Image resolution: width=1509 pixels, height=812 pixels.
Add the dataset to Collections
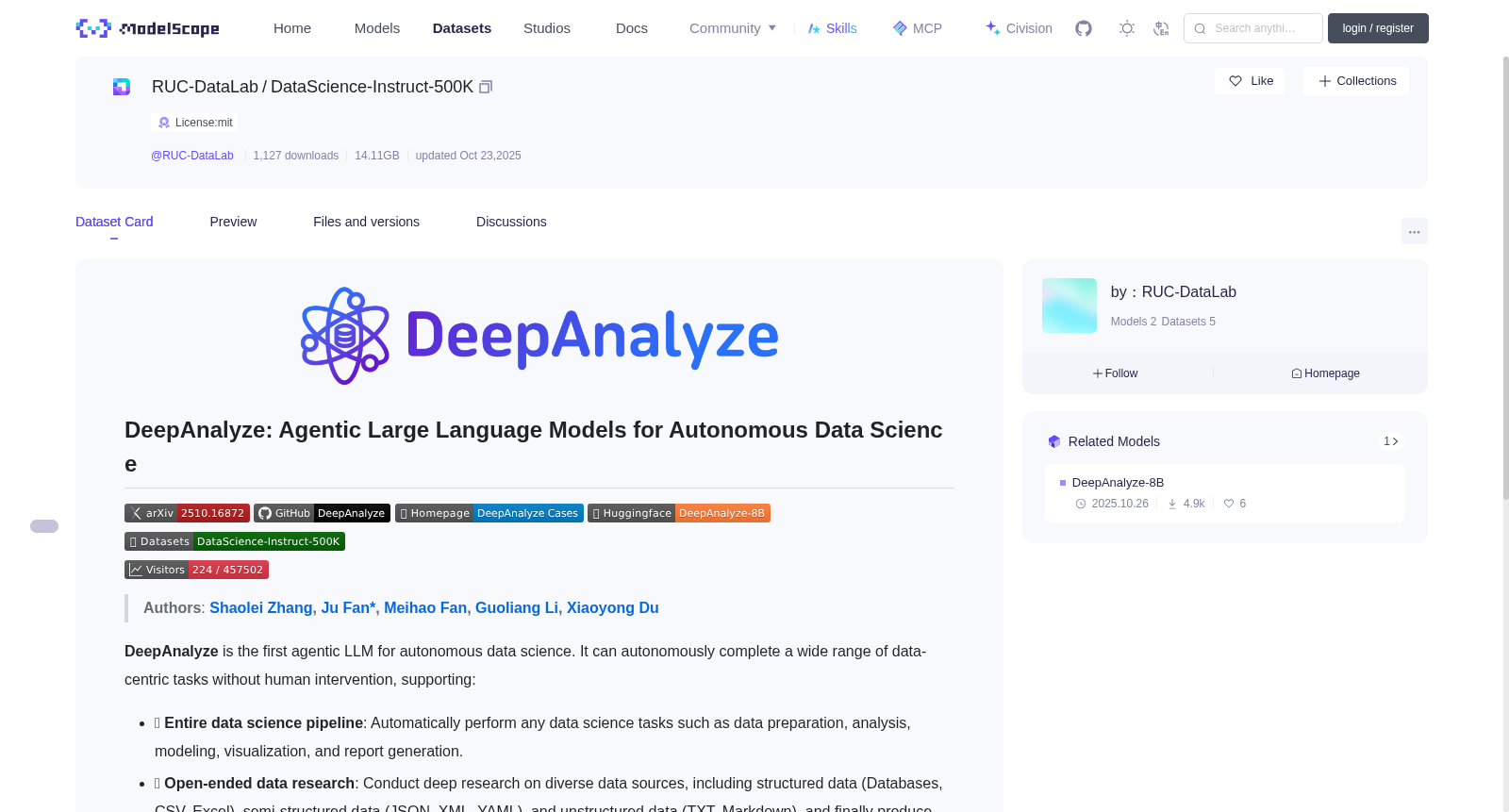(x=1356, y=81)
